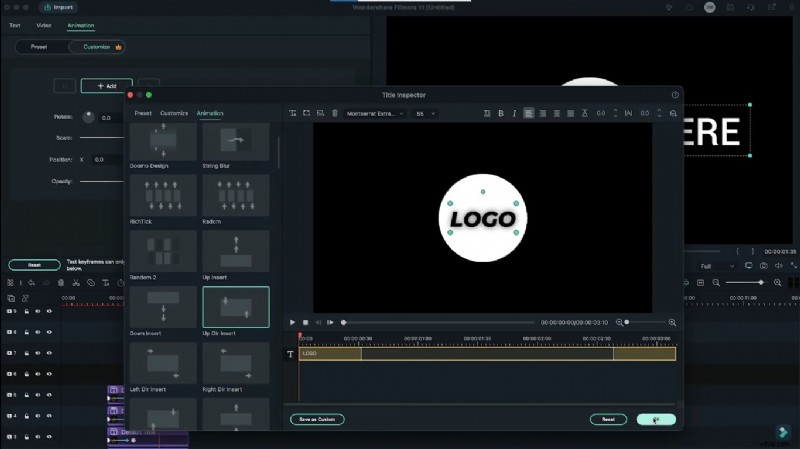Adjust the line spacing stepper arrows
800x449 pixels.
tap(615, 113)
